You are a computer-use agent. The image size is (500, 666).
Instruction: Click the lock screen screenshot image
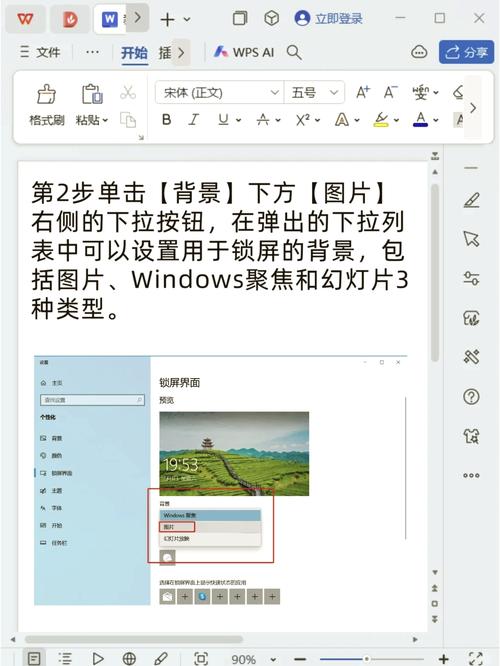pos(220,480)
